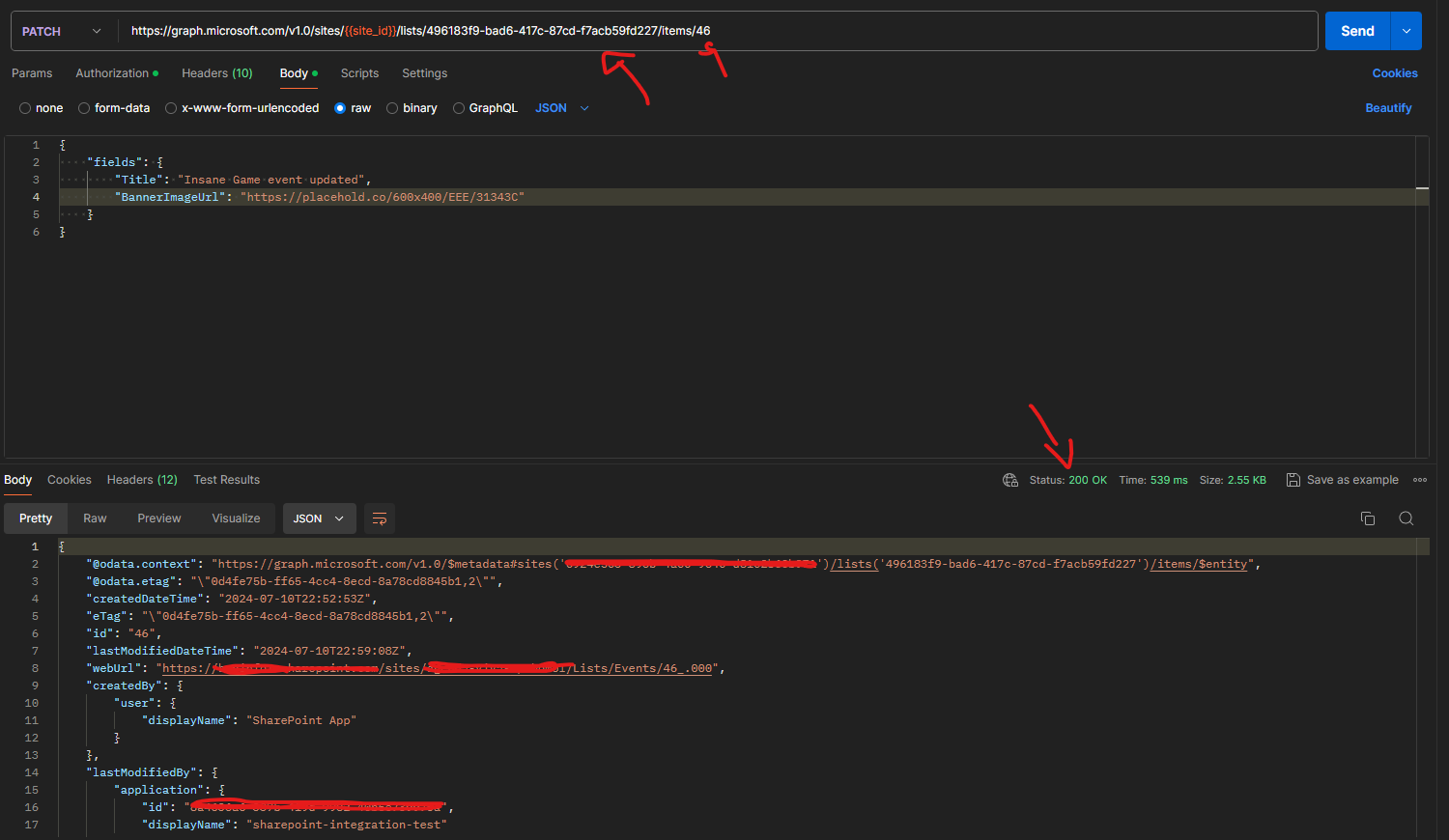Switch to Preview response view
The image size is (1449, 840).
(x=159, y=518)
